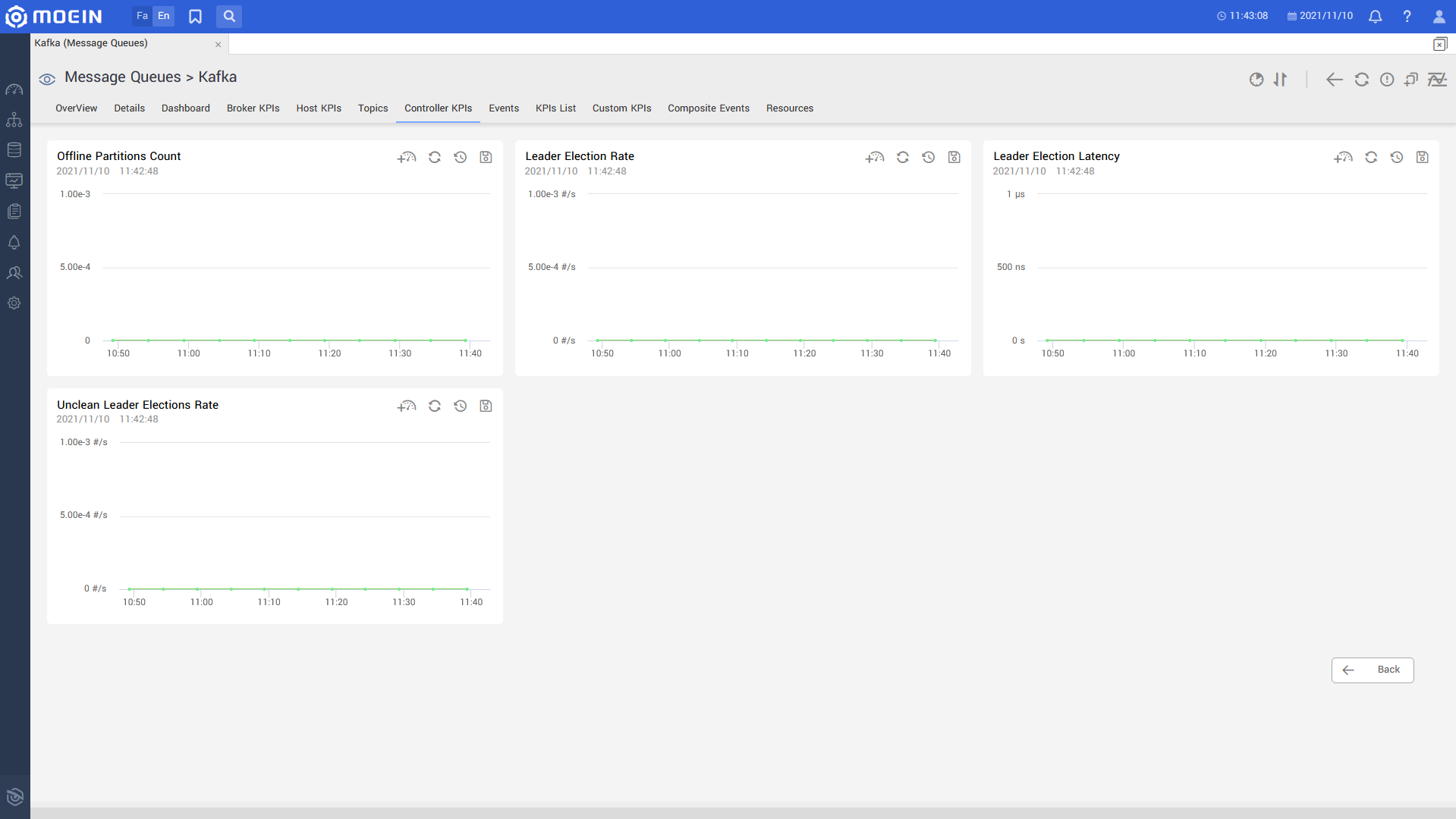Screen dimensions: 1456x819
Task: Click the Back button
Action: point(1373,670)
